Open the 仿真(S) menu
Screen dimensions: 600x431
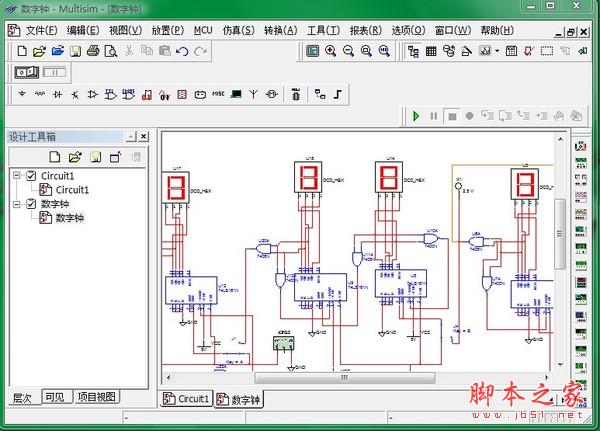click(x=238, y=31)
